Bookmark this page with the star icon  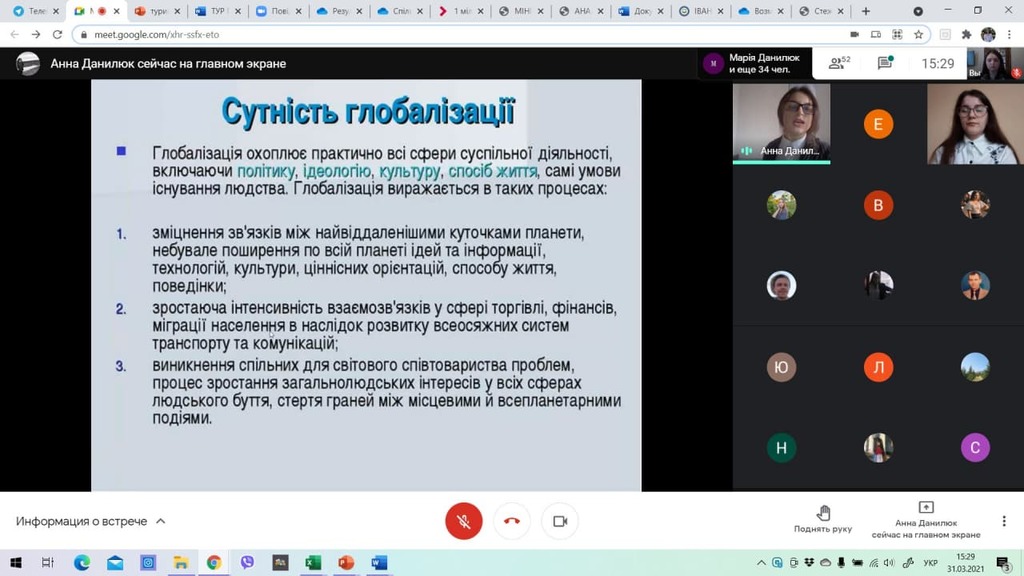[x=918, y=34]
